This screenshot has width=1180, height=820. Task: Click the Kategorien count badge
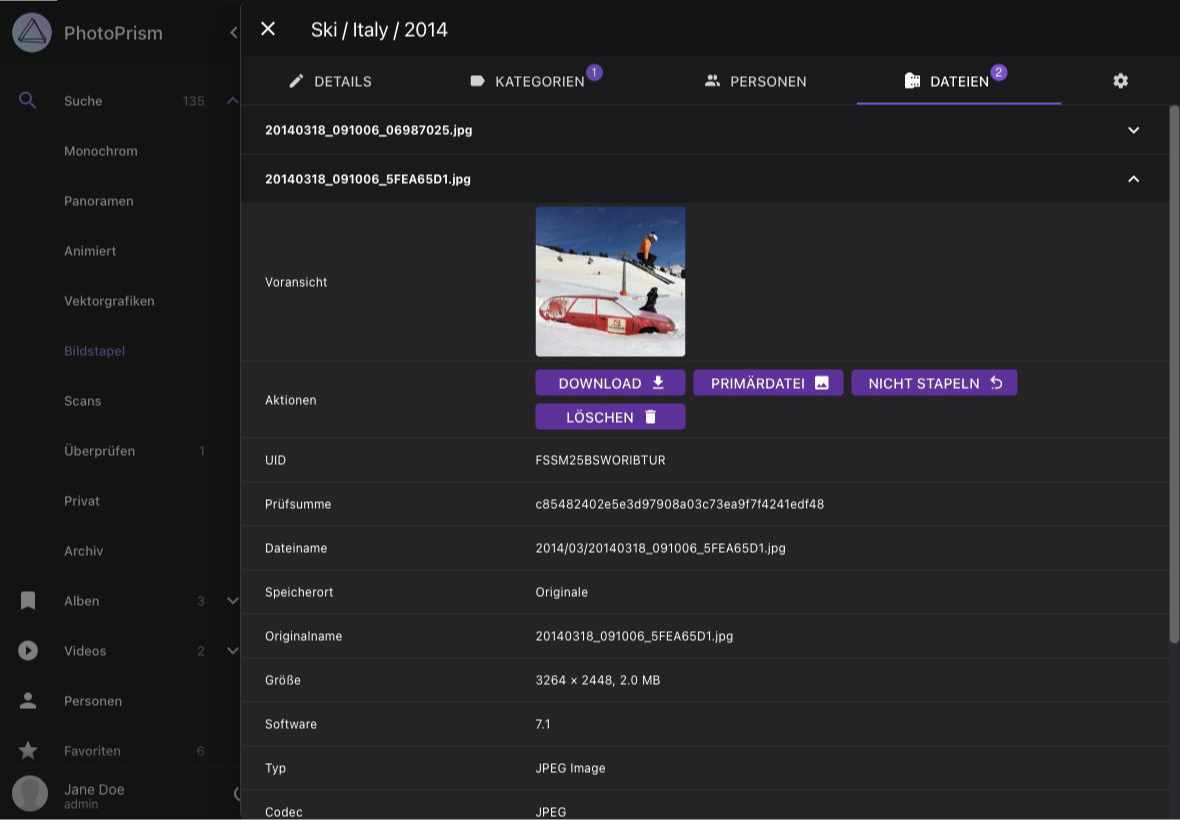[x=595, y=72]
